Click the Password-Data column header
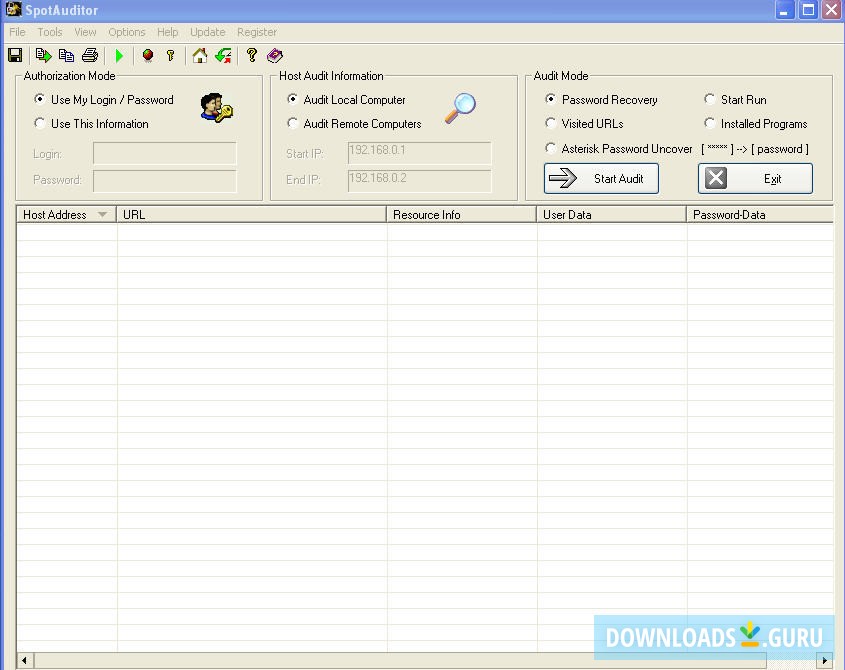 [760, 215]
